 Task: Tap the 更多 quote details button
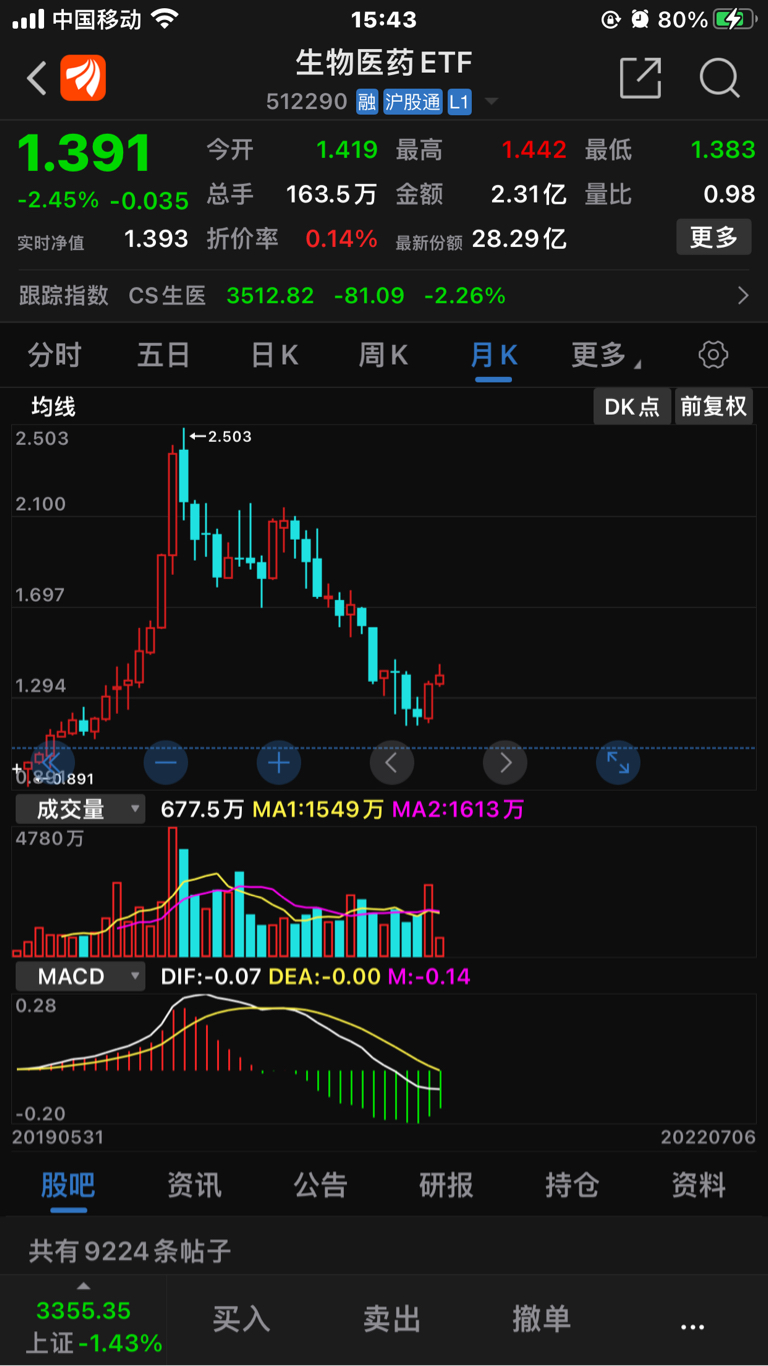click(714, 237)
